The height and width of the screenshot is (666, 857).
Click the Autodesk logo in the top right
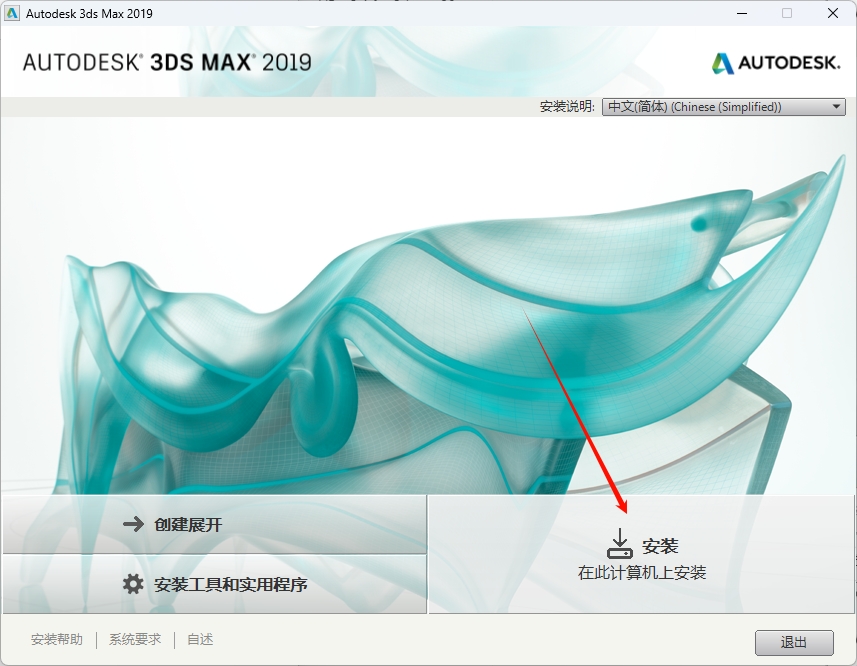coord(775,61)
